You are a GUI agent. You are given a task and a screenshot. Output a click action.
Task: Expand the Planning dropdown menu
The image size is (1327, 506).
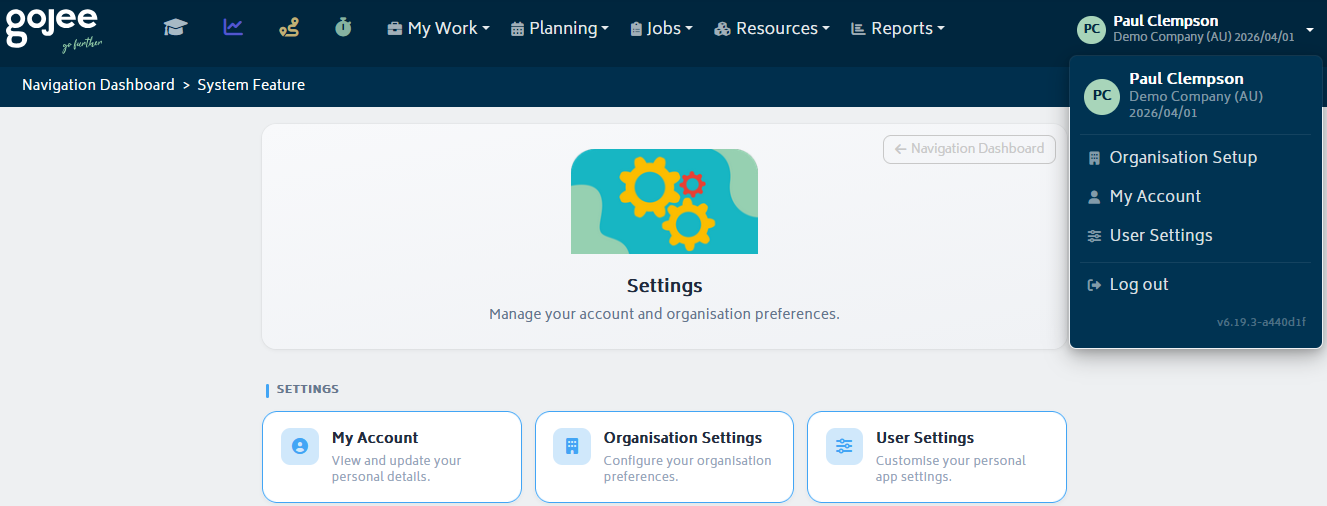(x=559, y=29)
